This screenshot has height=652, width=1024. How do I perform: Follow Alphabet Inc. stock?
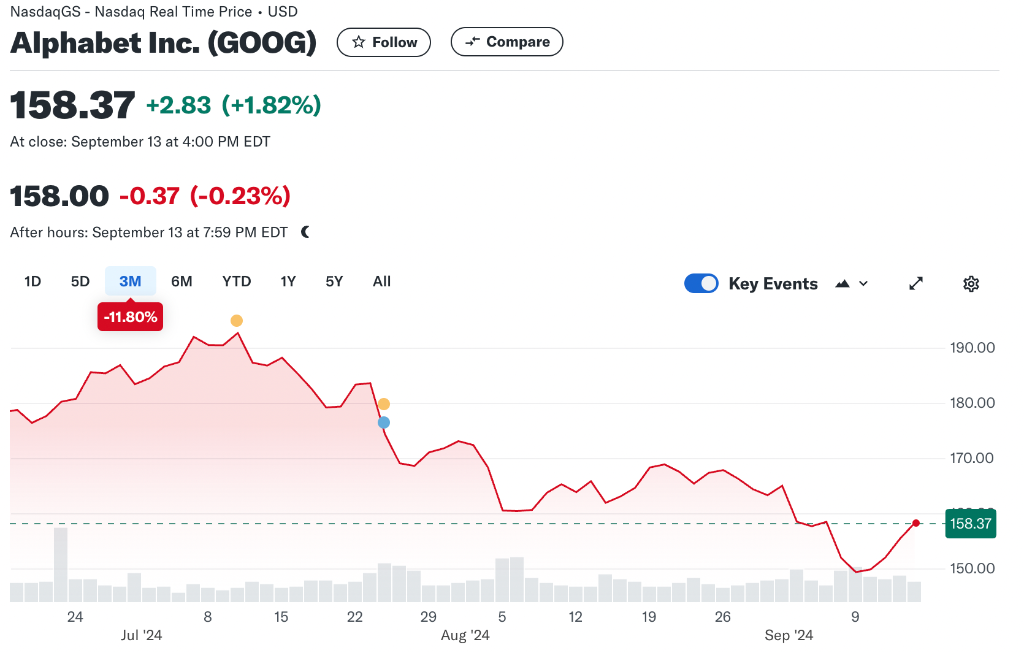384,42
